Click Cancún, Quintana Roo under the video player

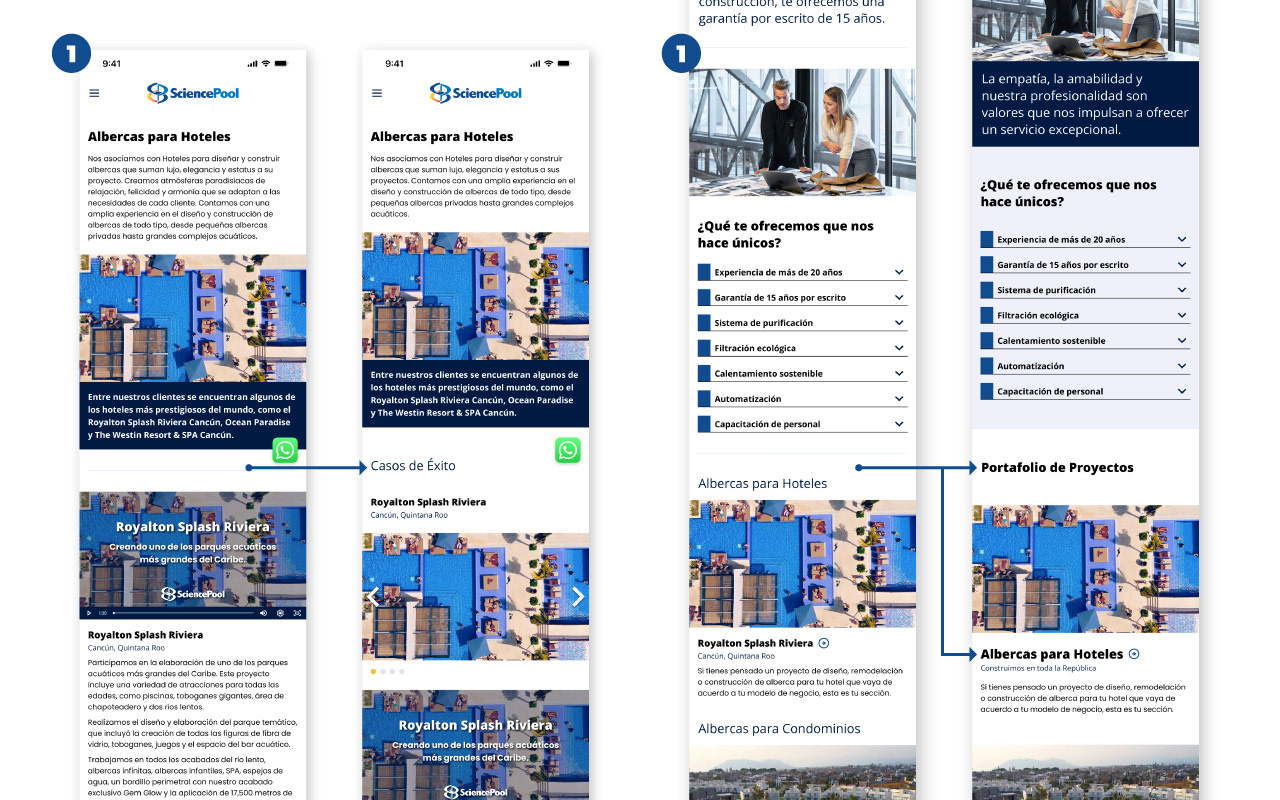point(126,648)
